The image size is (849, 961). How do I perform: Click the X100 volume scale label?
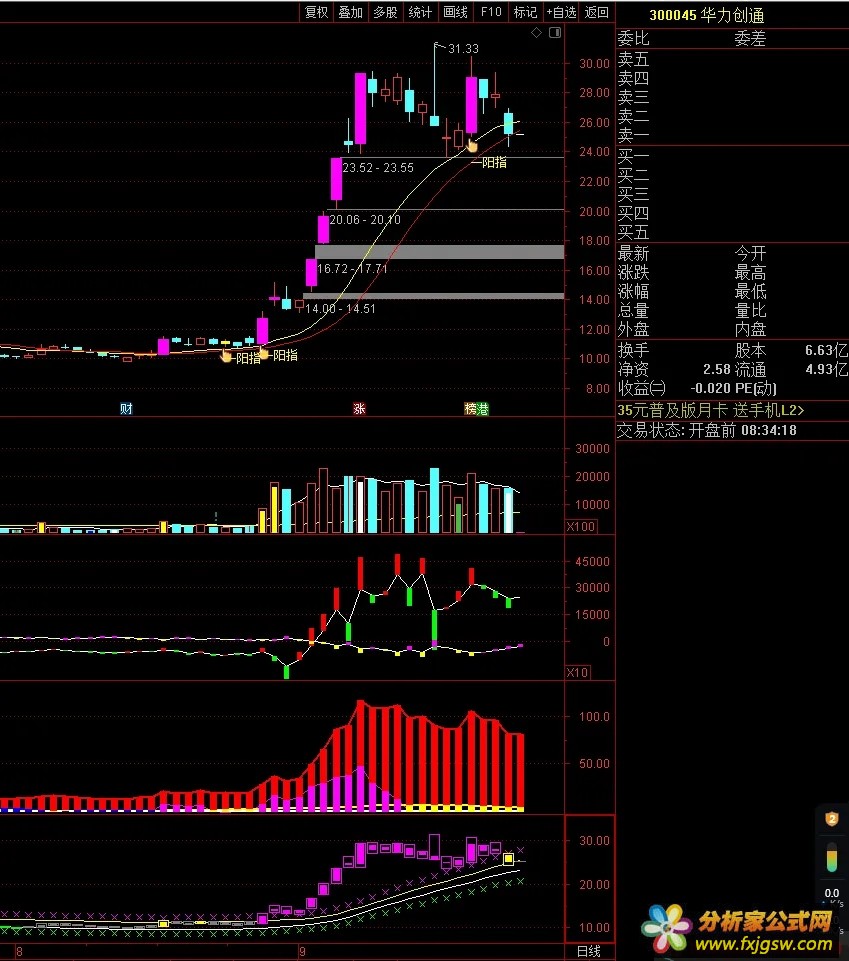click(x=580, y=526)
